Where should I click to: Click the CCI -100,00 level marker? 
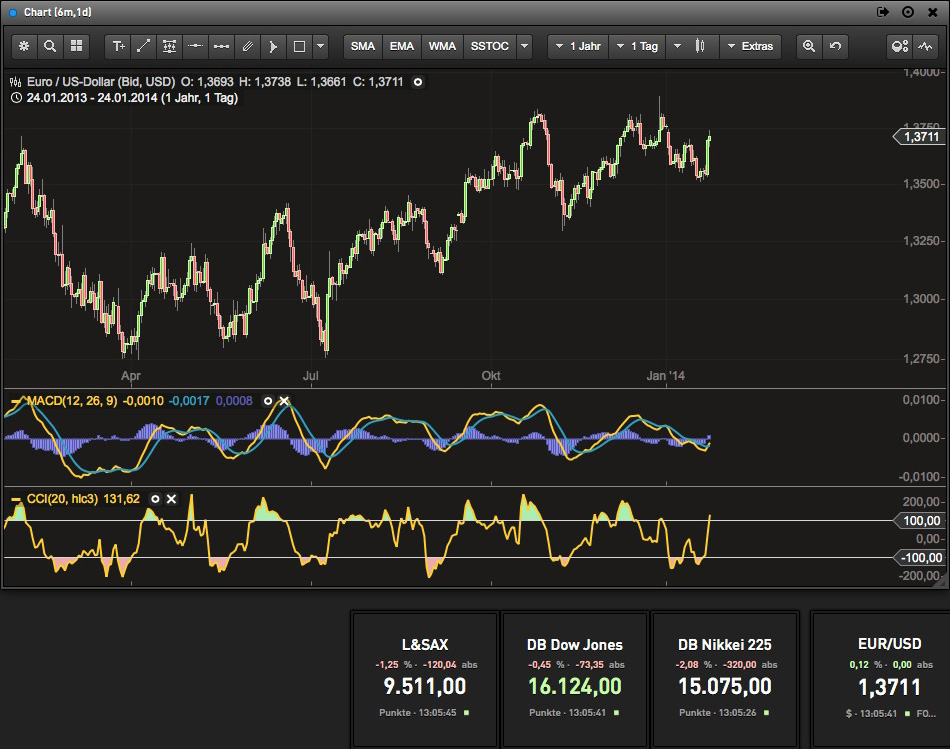coord(918,558)
